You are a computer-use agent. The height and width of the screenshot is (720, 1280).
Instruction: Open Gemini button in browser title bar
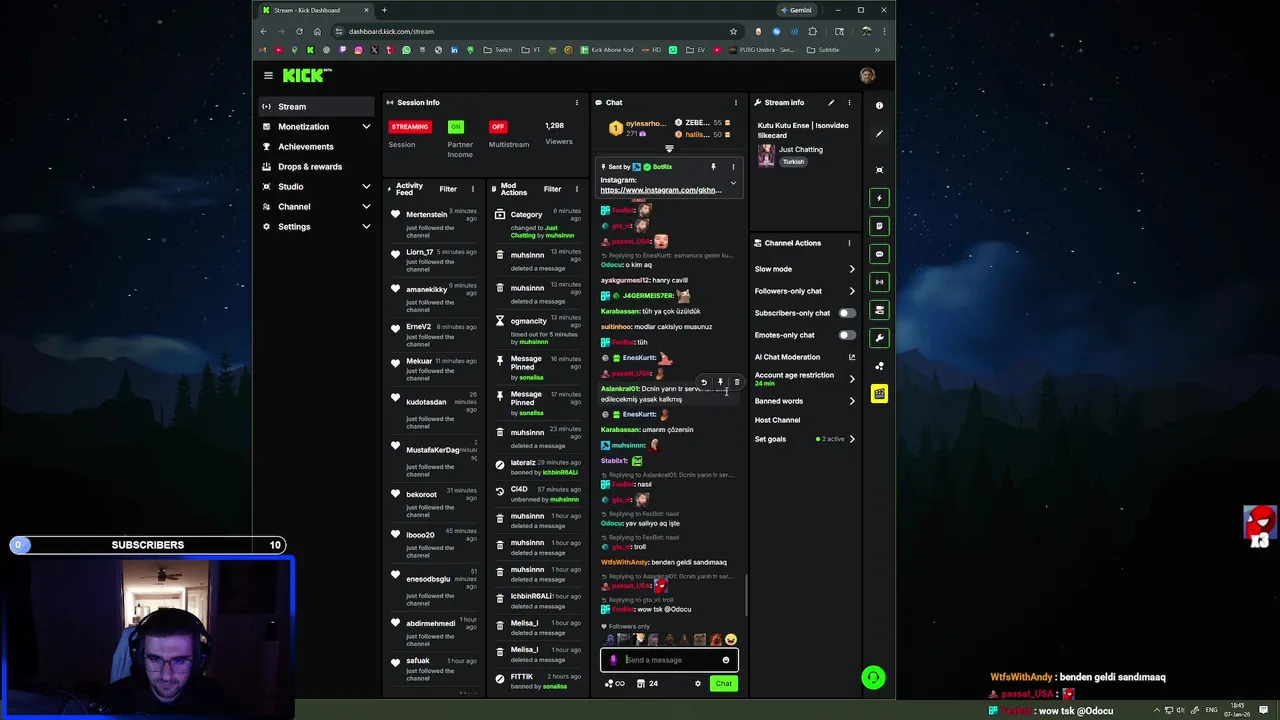[796, 10]
